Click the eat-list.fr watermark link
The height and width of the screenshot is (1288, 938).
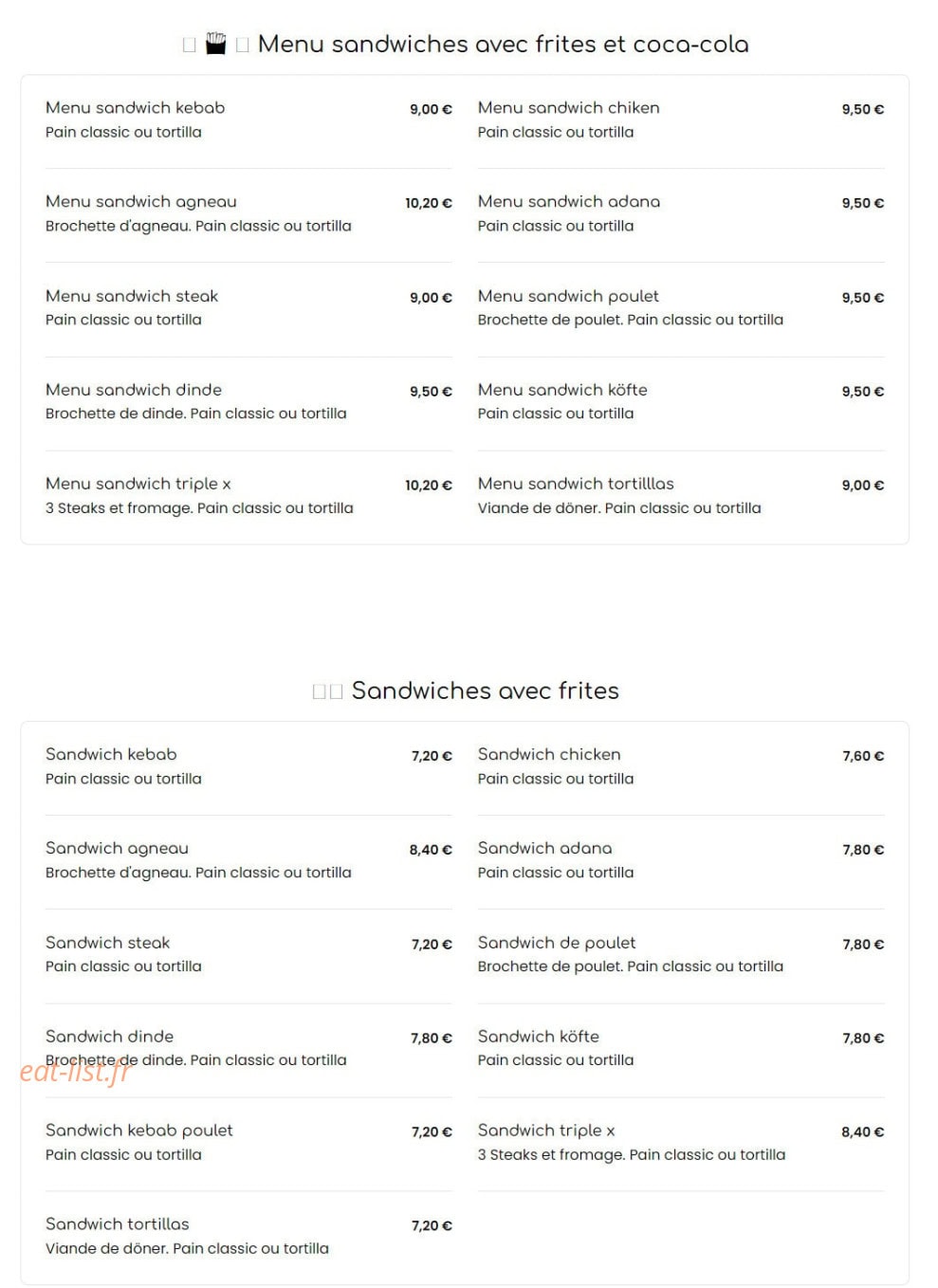(x=75, y=1071)
